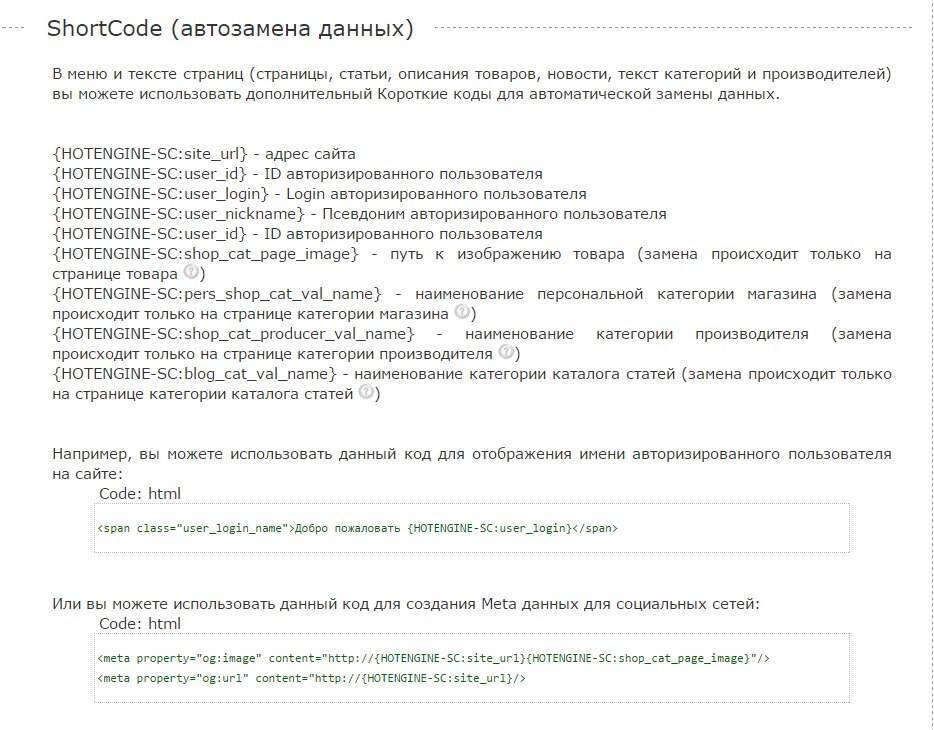This screenshot has height=730, width=934.
Task: Click the paragraph starting with "Например"
Action: [x=471, y=463]
